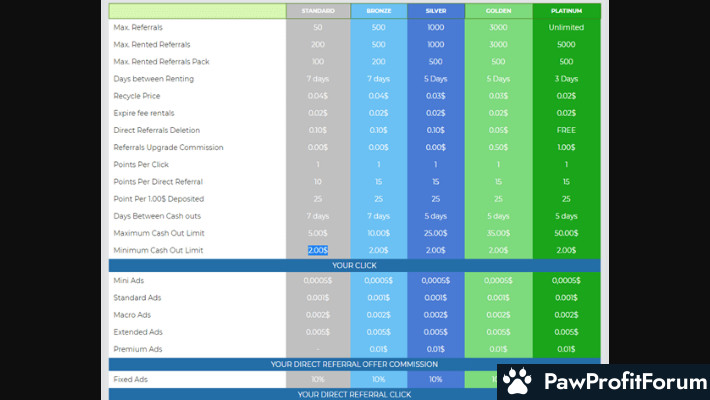
Task: Click the FREE Direct Referrals Deletion cell
Action: coord(566,130)
